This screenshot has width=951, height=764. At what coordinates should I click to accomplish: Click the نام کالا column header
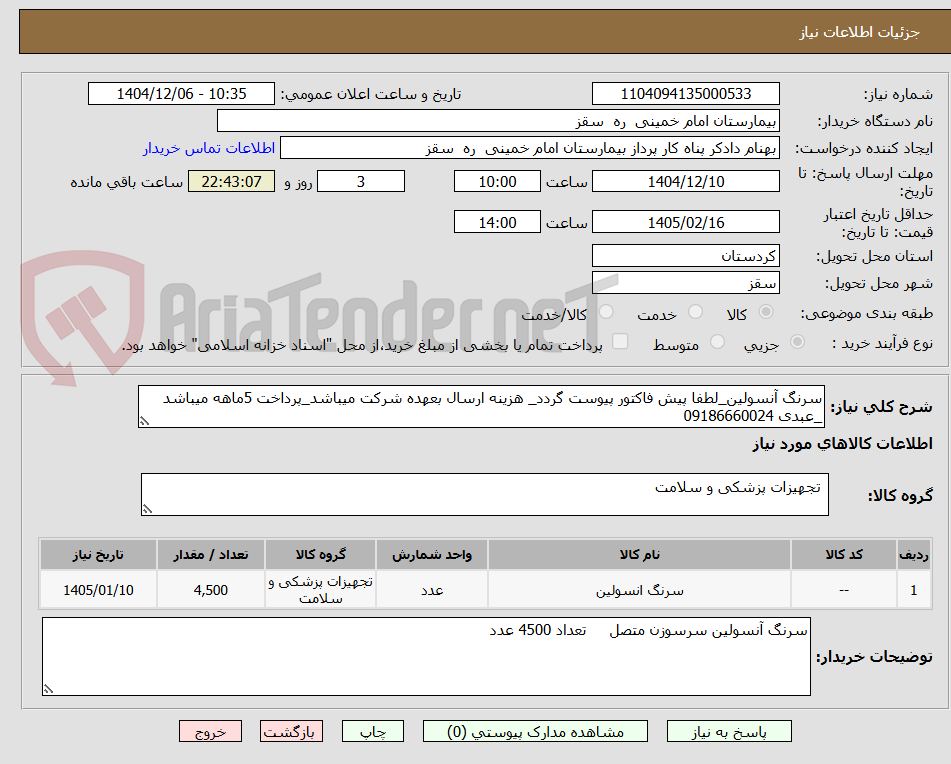pos(639,555)
